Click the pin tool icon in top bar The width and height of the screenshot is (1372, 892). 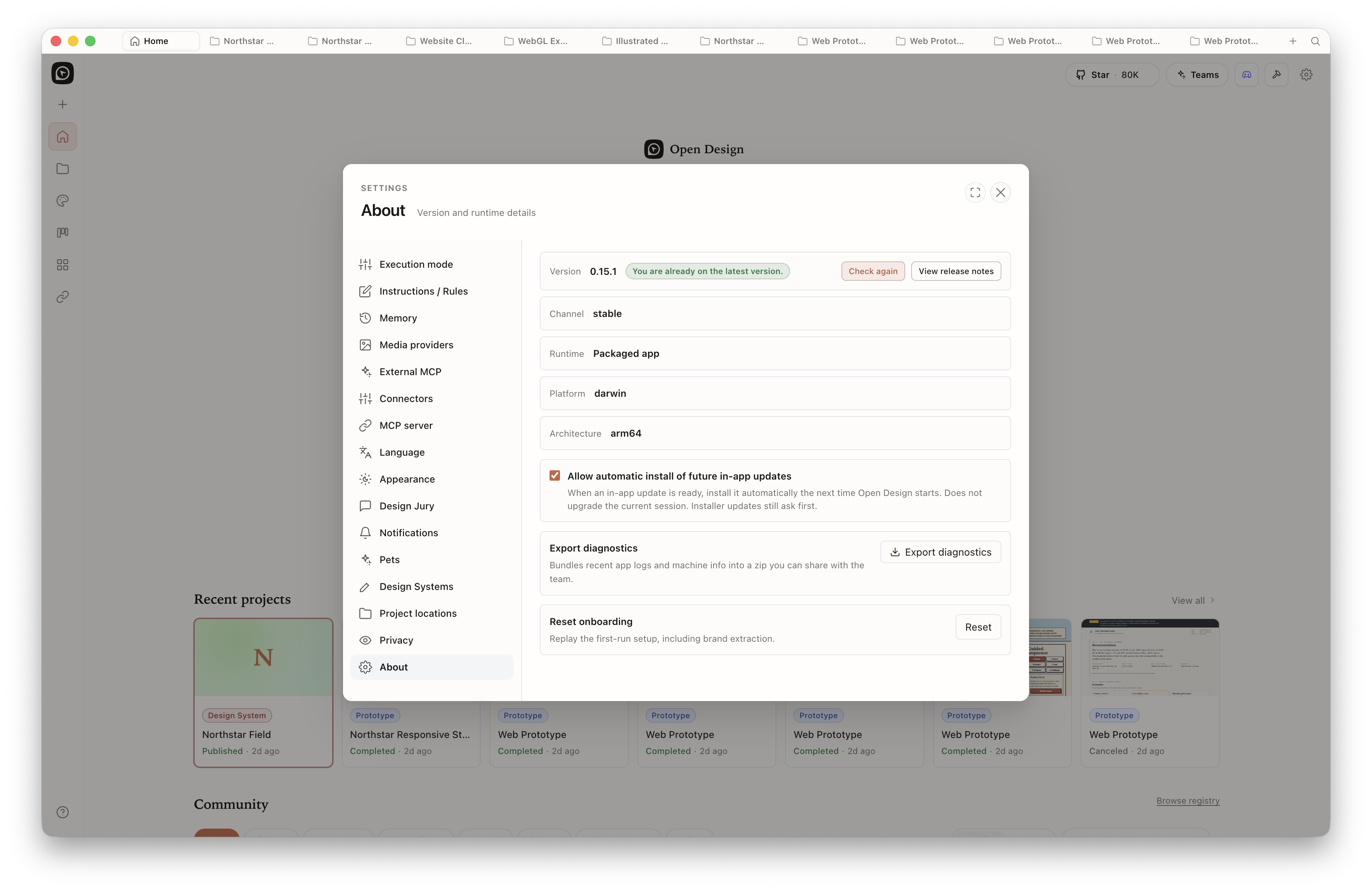coord(1276,75)
